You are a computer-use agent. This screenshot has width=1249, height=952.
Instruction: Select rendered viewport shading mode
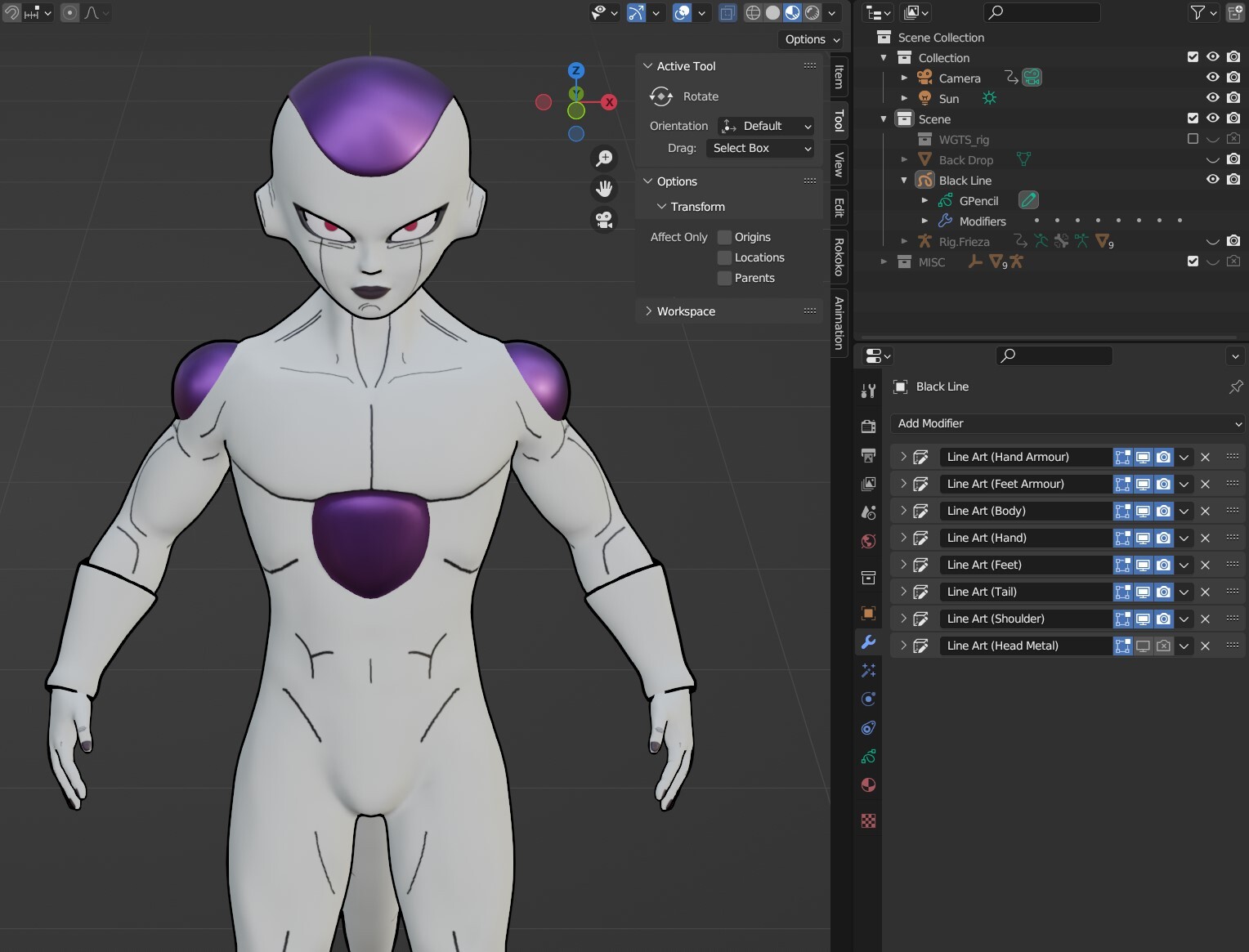point(813,12)
